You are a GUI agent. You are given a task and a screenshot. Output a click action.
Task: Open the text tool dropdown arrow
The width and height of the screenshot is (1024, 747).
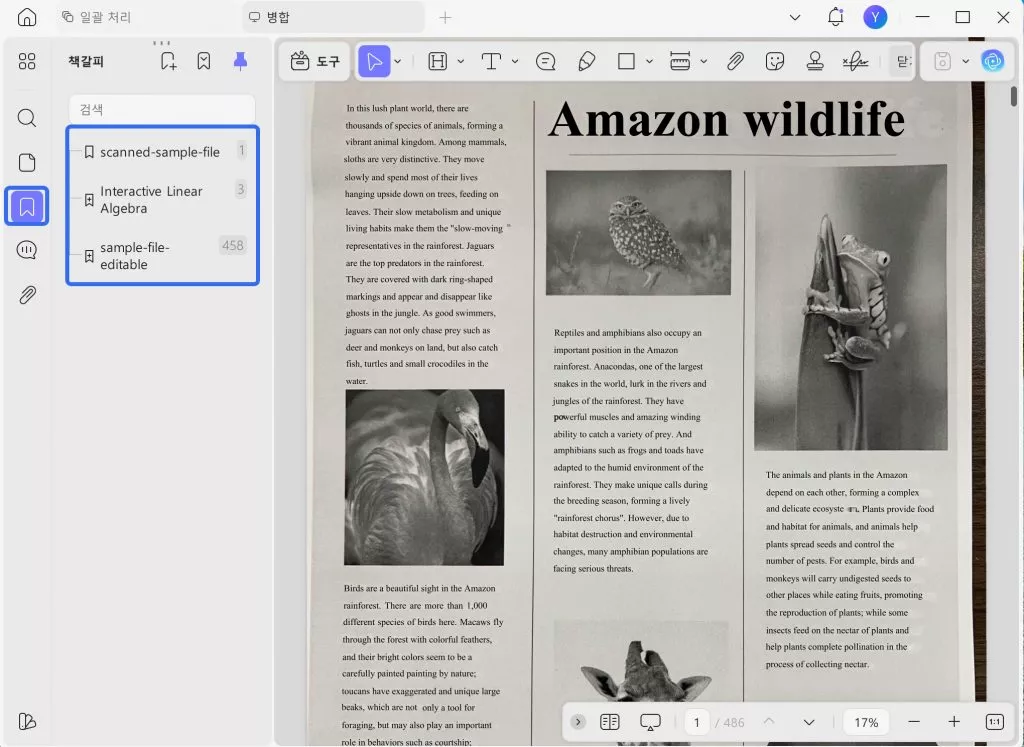pos(515,62)
